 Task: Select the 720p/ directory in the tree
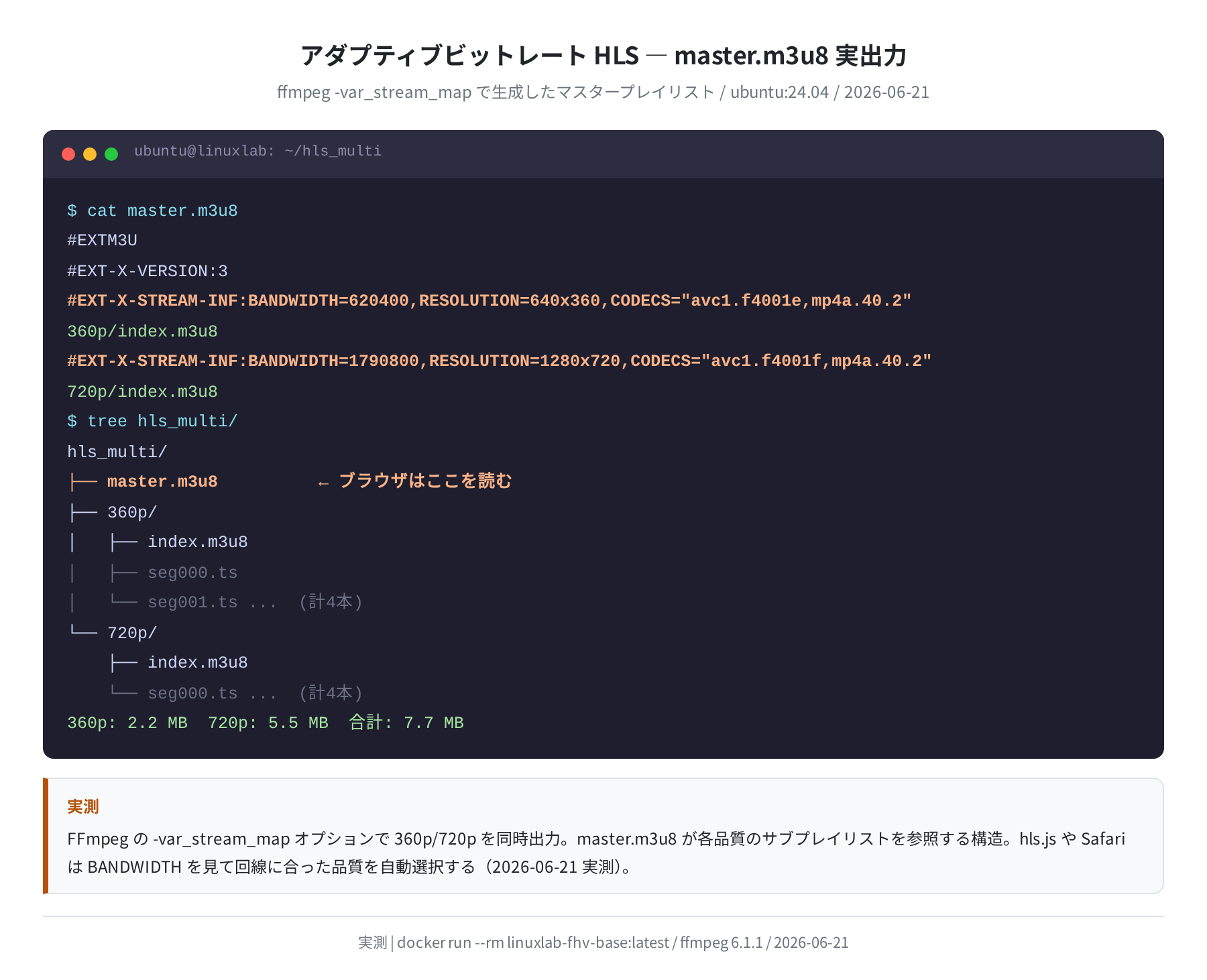click(x=132, y=633)
